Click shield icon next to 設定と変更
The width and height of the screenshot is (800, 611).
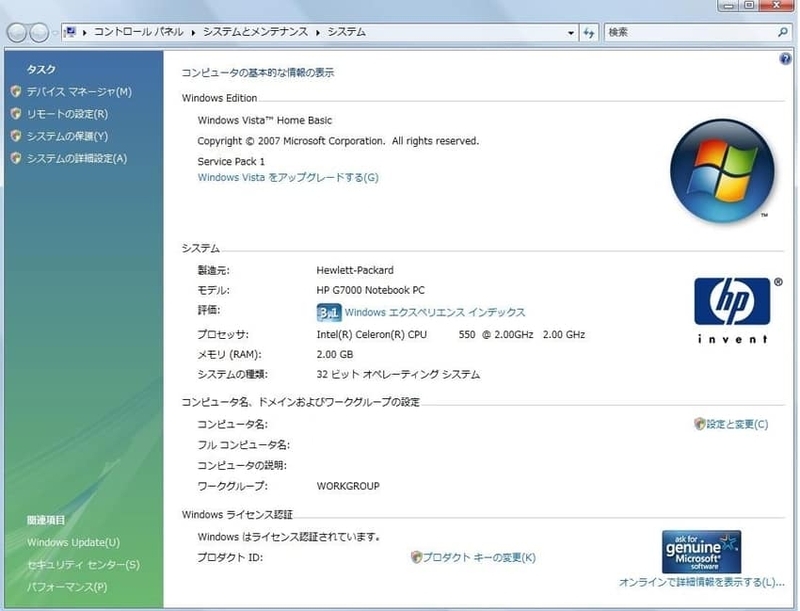(699, 424)
